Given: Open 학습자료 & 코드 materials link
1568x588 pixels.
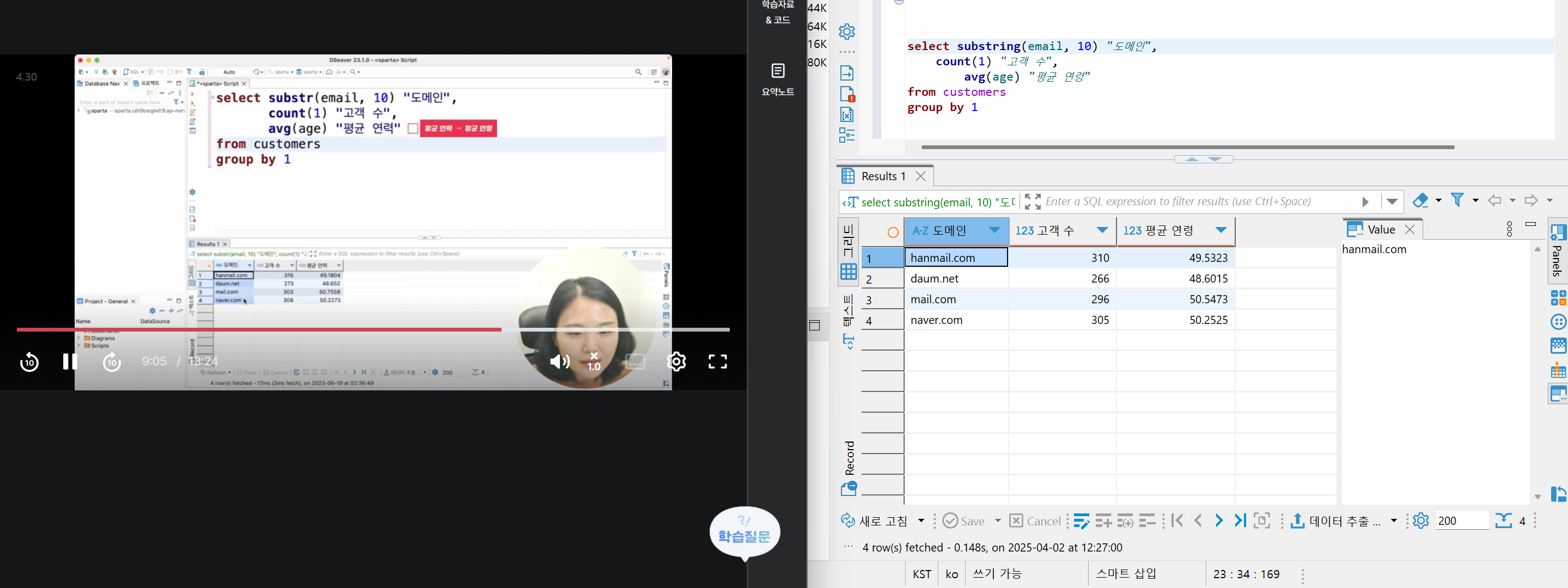Looking at the screenshot, I should point(778,12).
